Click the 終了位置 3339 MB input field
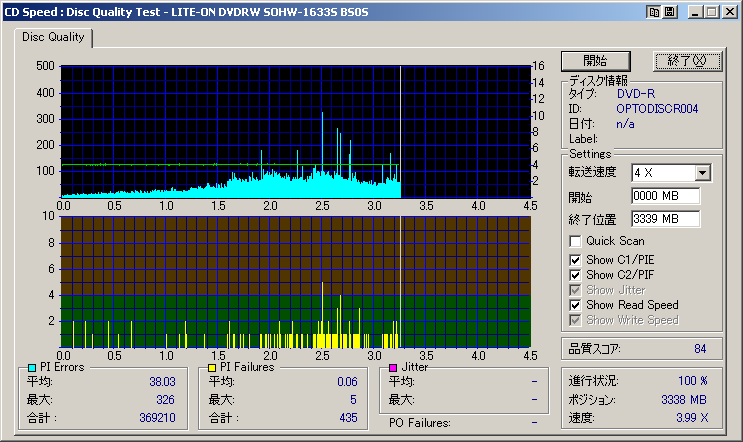743x442 pixels. (x=665, y=219)
